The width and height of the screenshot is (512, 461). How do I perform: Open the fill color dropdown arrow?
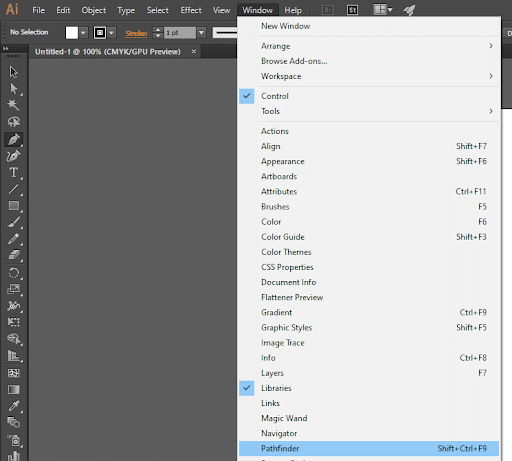[83, 33]
